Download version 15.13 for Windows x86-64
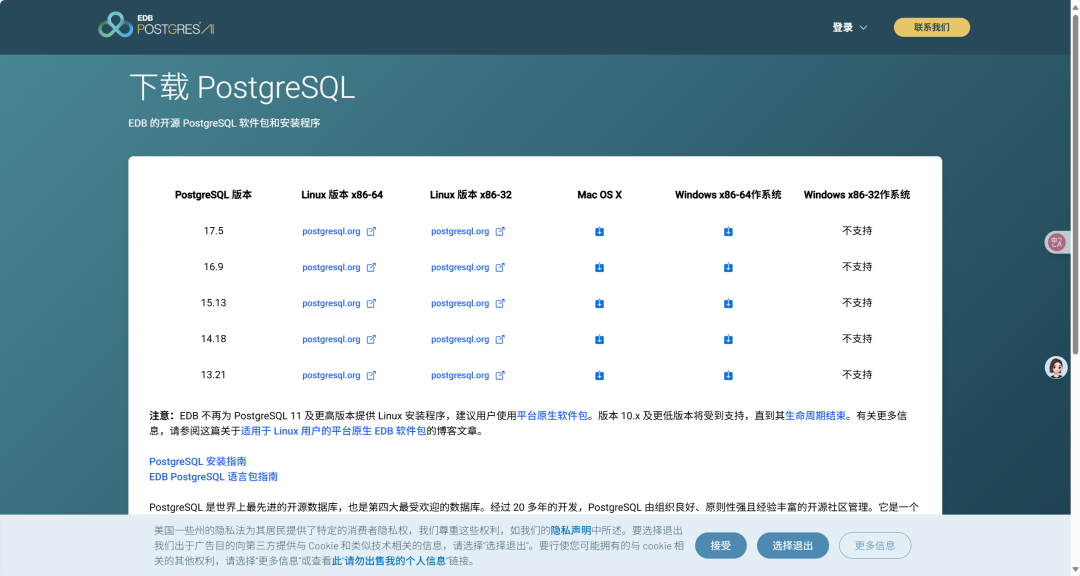The image size is (1080, 576). (728, 303)
